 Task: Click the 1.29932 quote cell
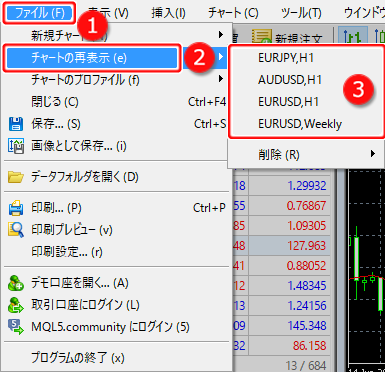[x=289, y=186]
